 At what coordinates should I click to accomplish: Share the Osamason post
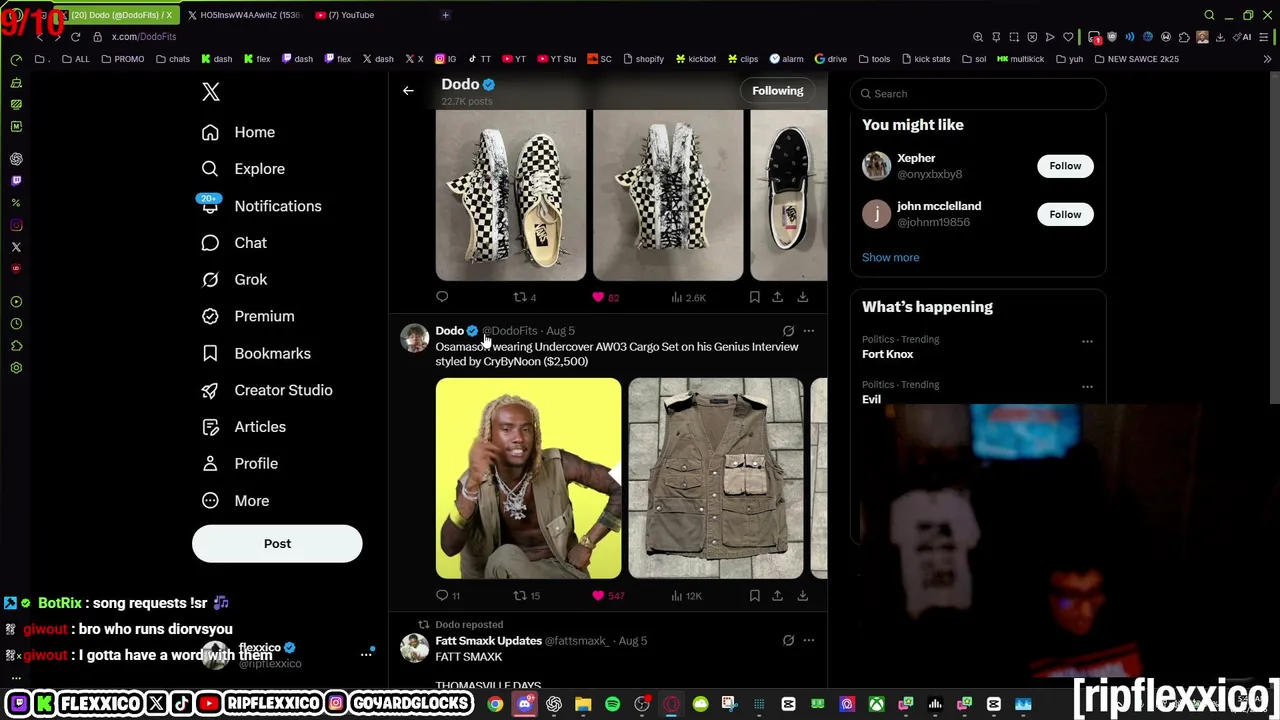[x=777, y=596]
